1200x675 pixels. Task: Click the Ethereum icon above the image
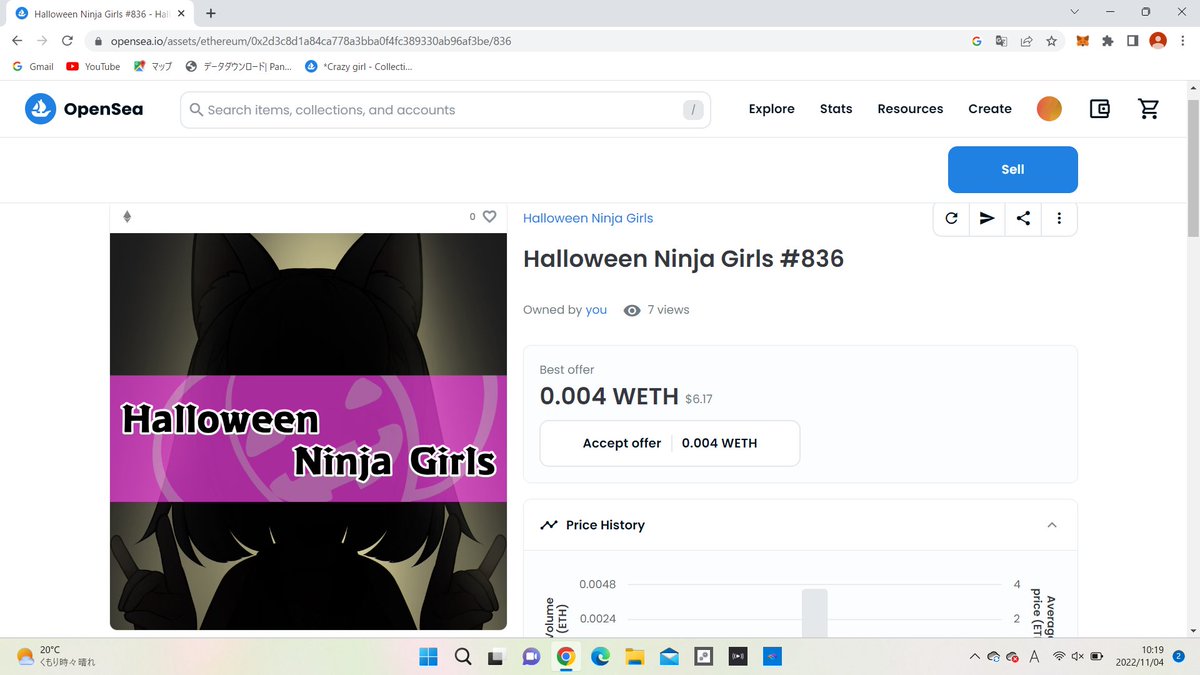pyautogui.click(x=127, y=217)
